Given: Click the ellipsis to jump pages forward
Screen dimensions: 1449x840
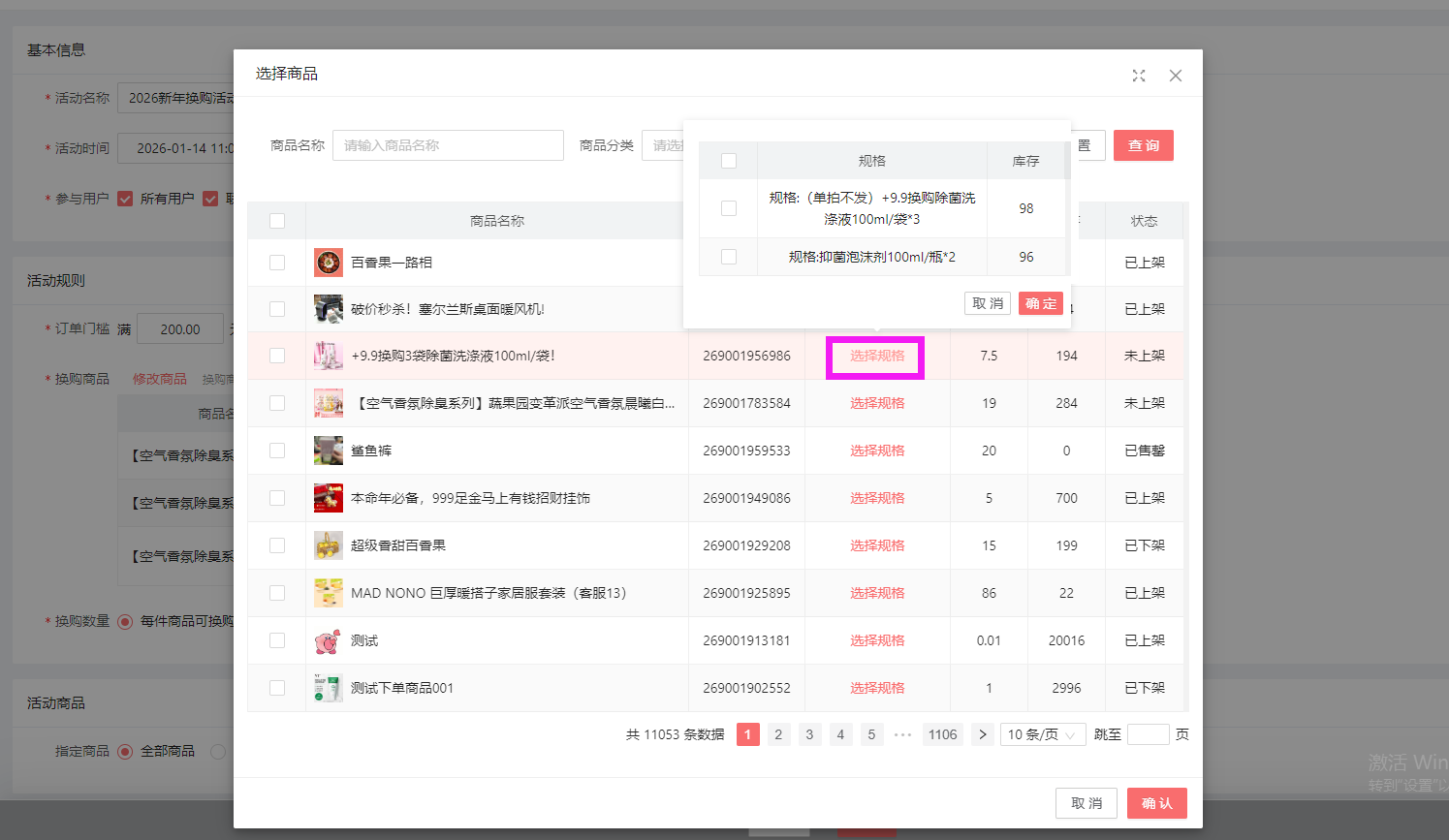Looking at the screenshot, I should (902, 734).
